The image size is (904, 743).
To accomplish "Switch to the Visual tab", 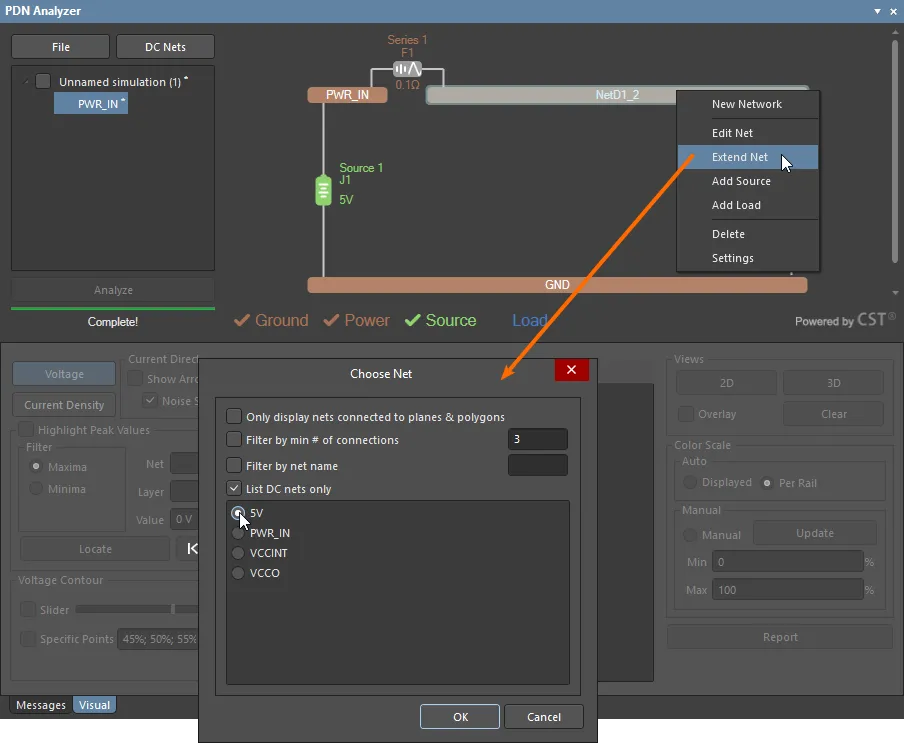I will coord(95,705).
